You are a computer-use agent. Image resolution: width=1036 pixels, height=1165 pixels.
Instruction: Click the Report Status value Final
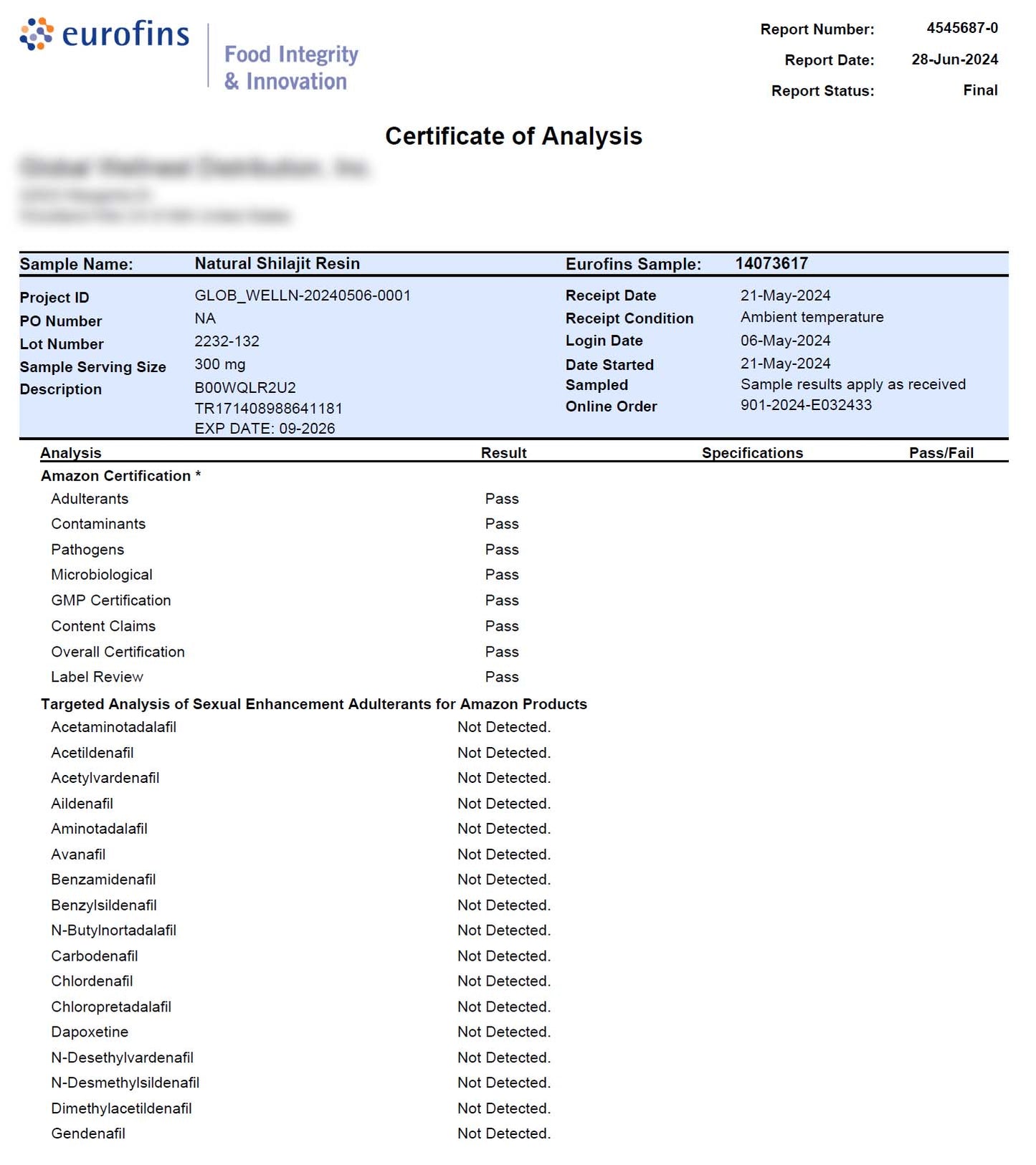pos(980,90)
